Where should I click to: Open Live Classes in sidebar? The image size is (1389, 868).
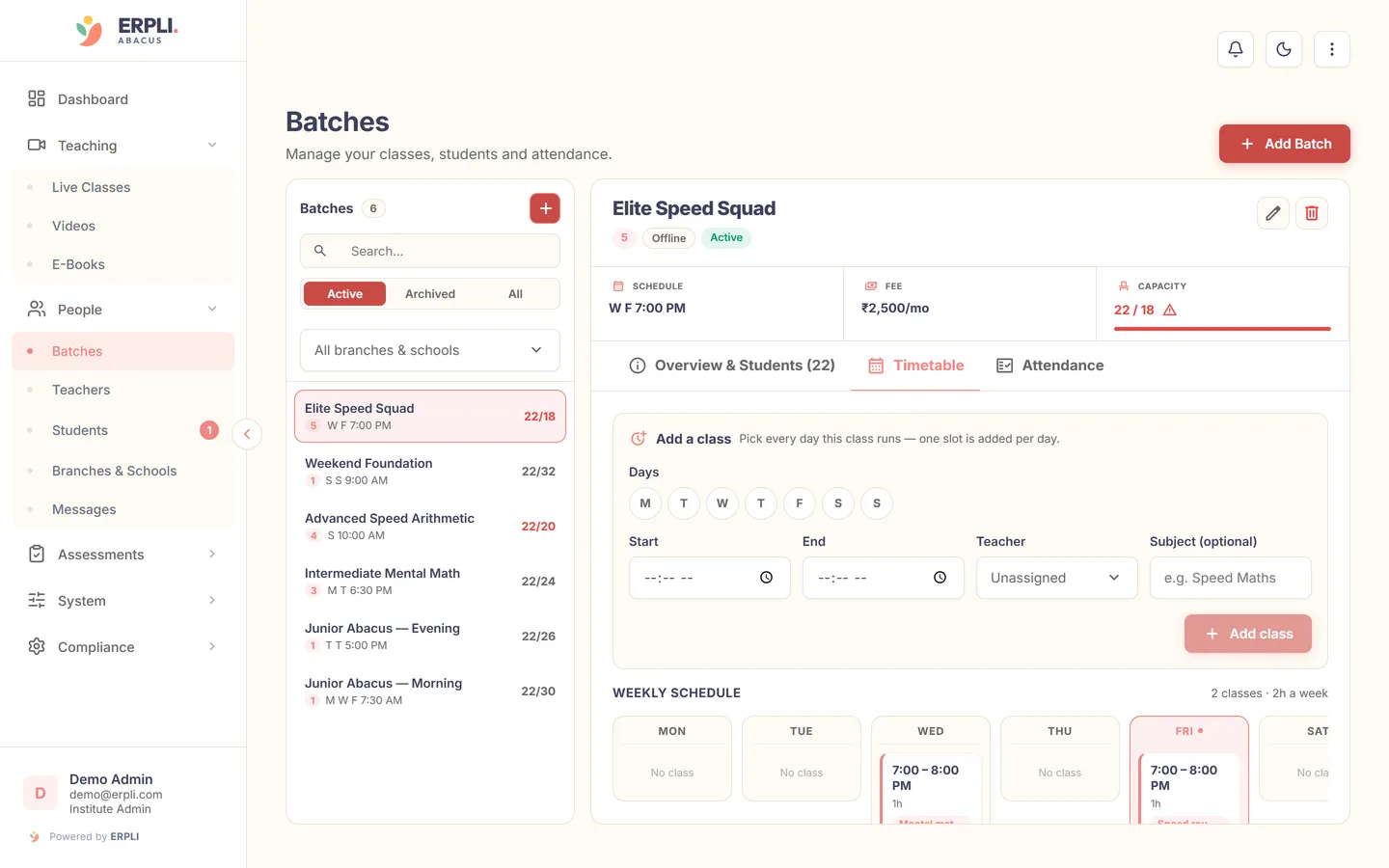click(123, 187)
